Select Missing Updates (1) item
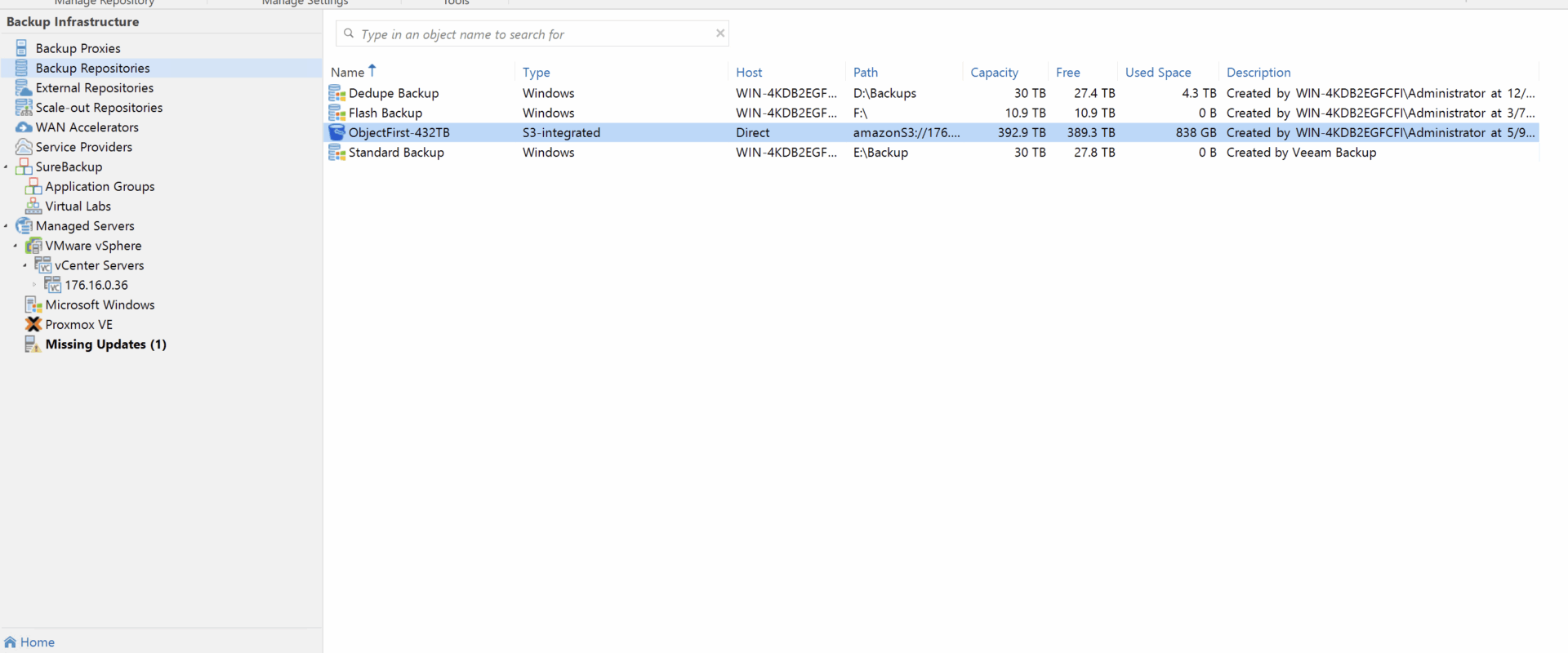1568x653 pixels. tap(106, 344)
